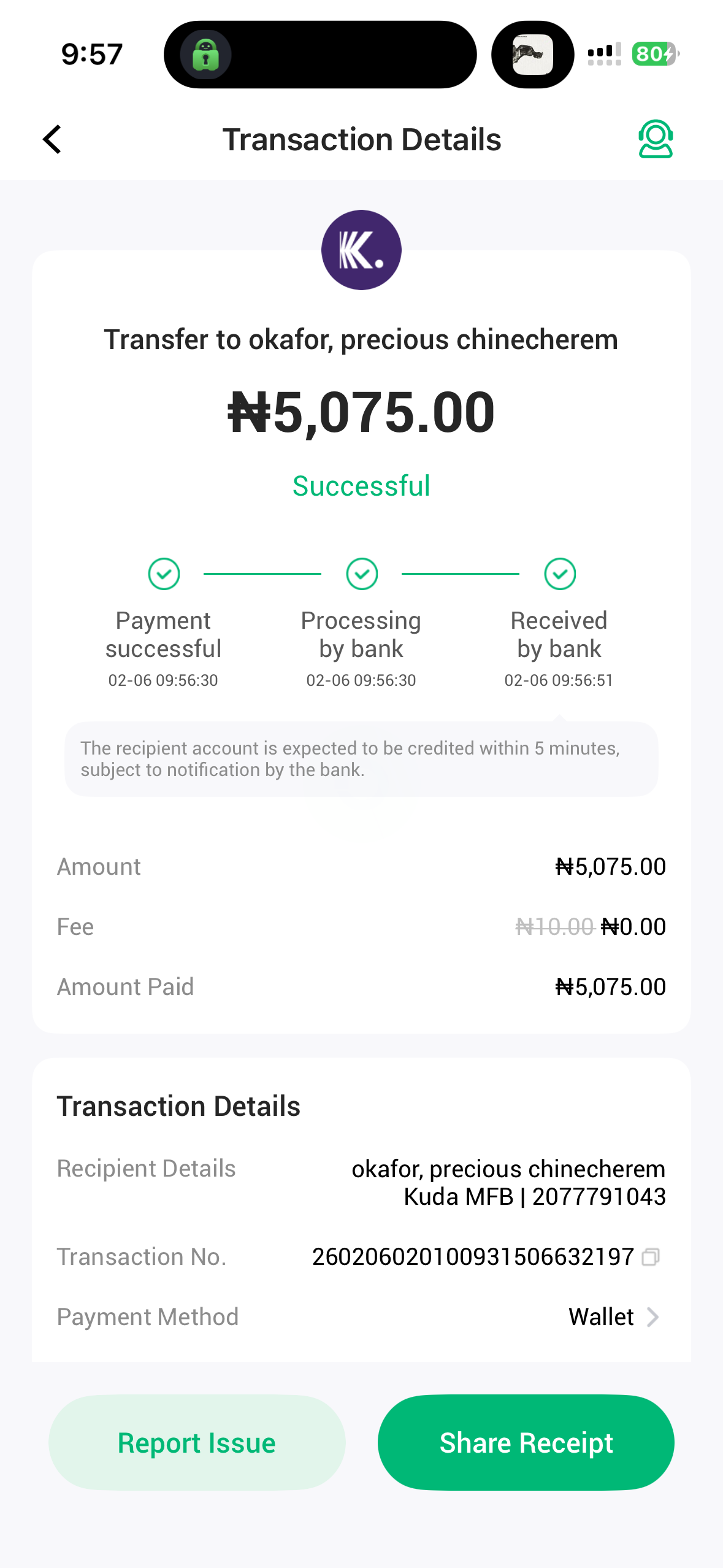Copy the transaction number

[x=651, y=1257]
